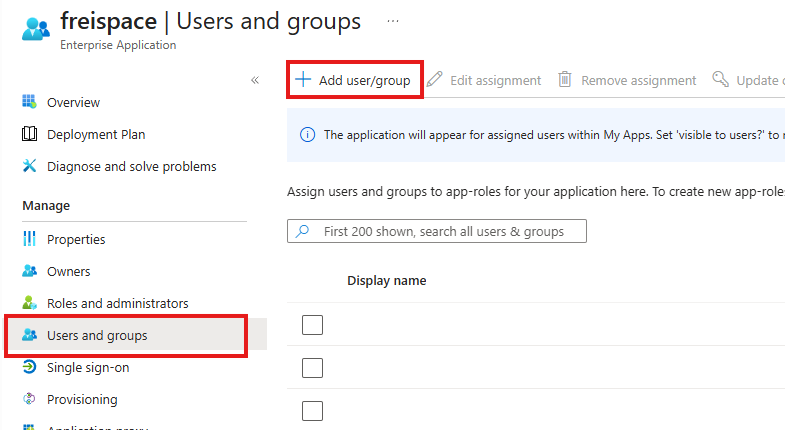
Task: Tick the first row checkbox
Action: pyautogui.click(x=312, y=325)
